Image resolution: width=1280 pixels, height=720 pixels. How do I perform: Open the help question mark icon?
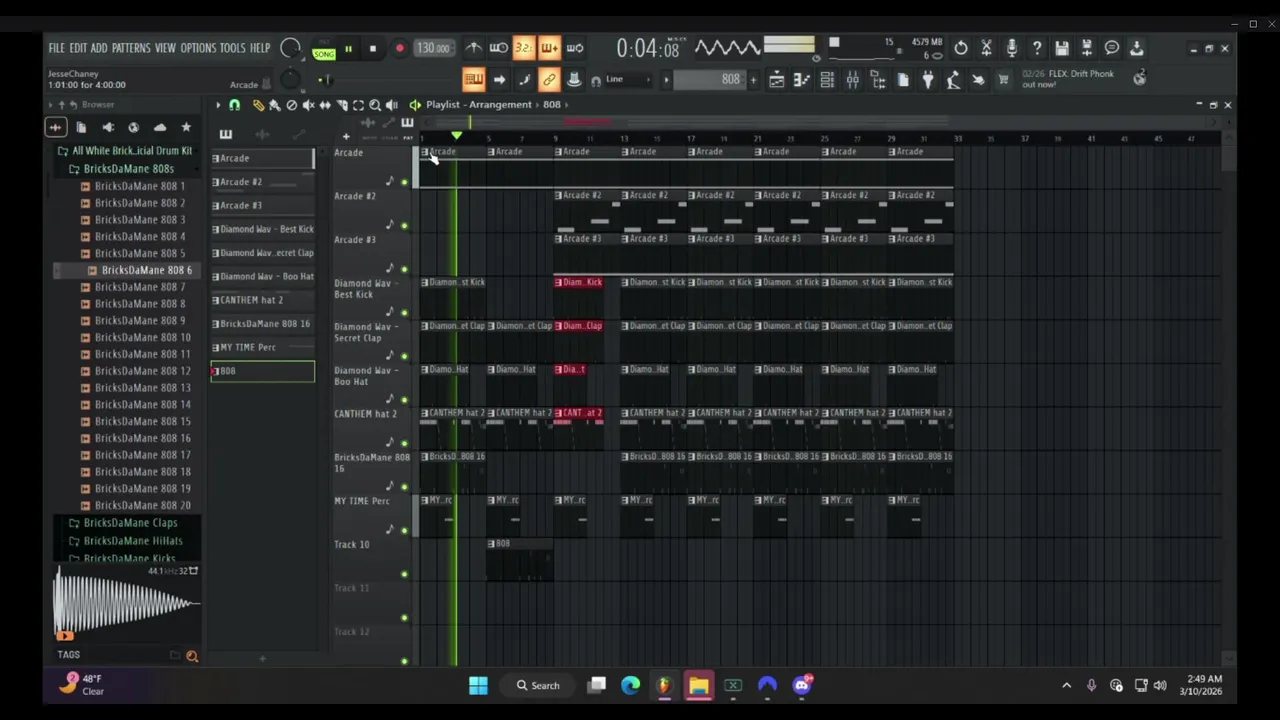click(1036, 48)
